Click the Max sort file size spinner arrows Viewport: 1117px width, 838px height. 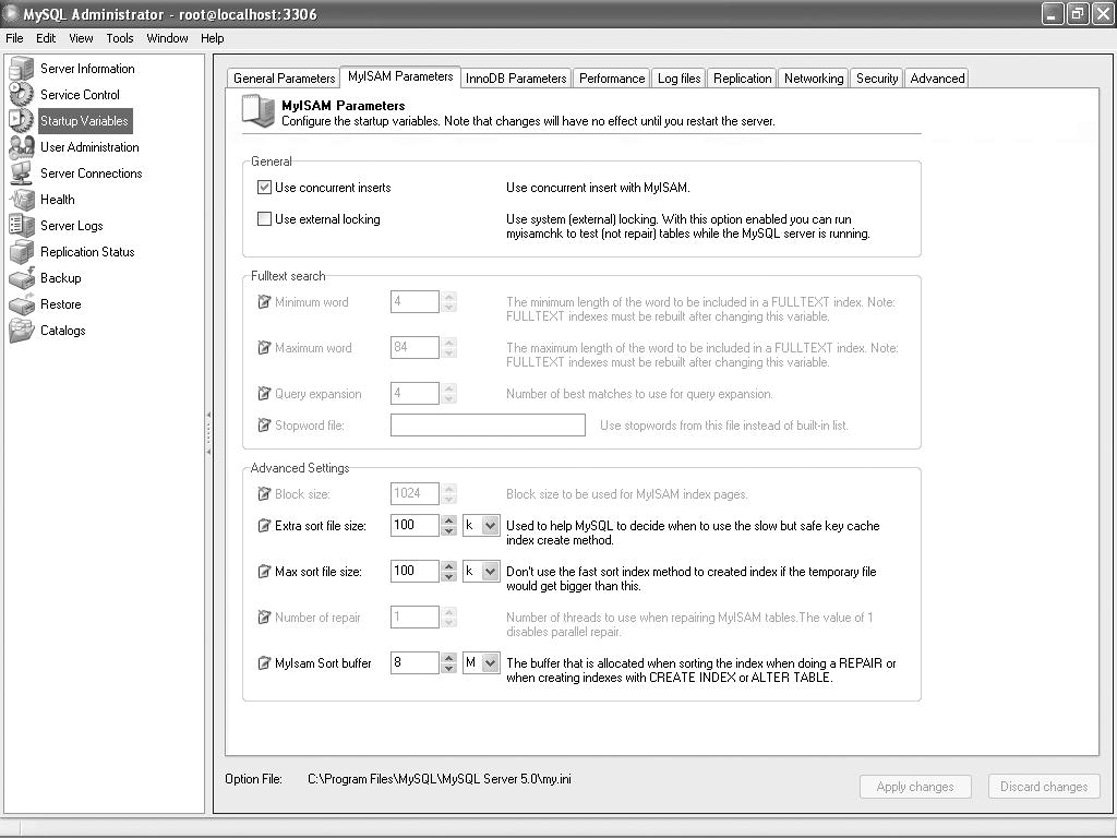pyautogui.click(x=449, y=571)
